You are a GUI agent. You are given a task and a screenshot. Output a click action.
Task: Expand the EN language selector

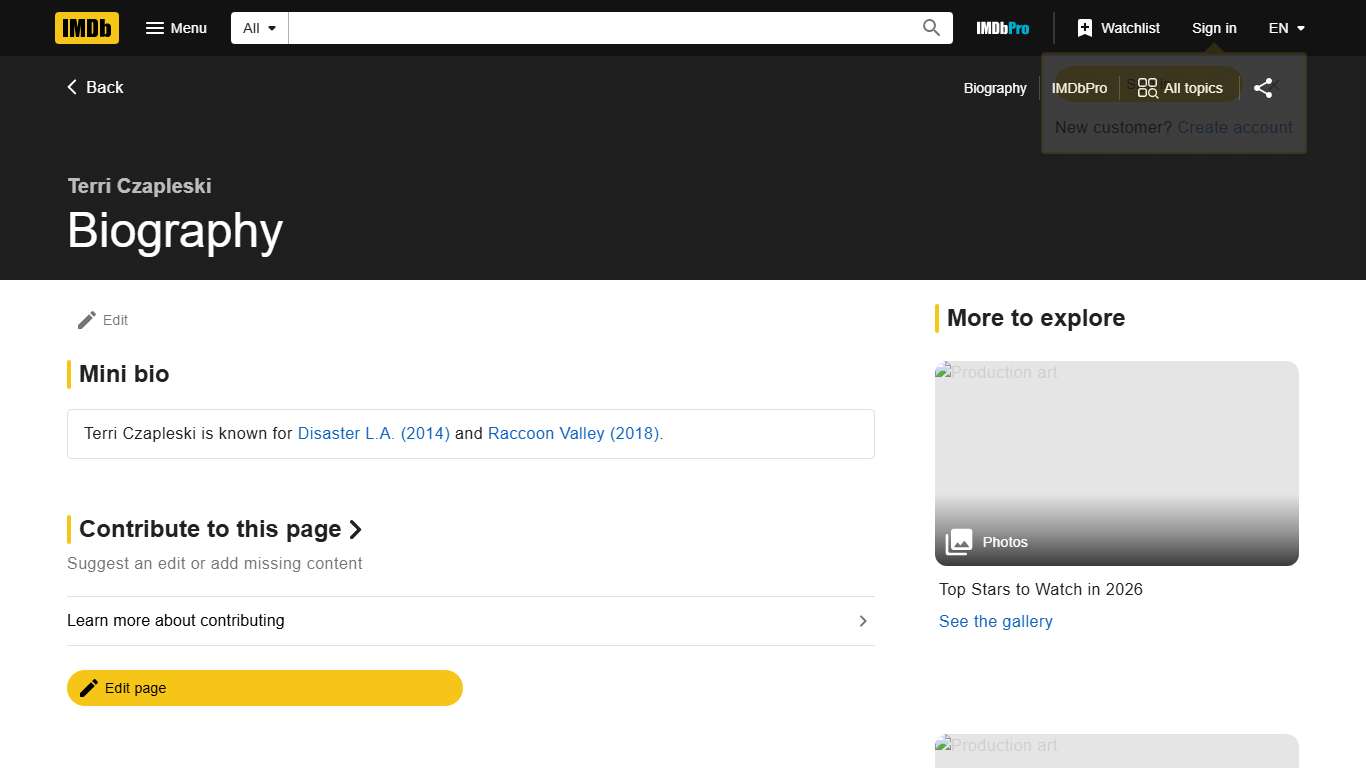tap(1286, 28)
